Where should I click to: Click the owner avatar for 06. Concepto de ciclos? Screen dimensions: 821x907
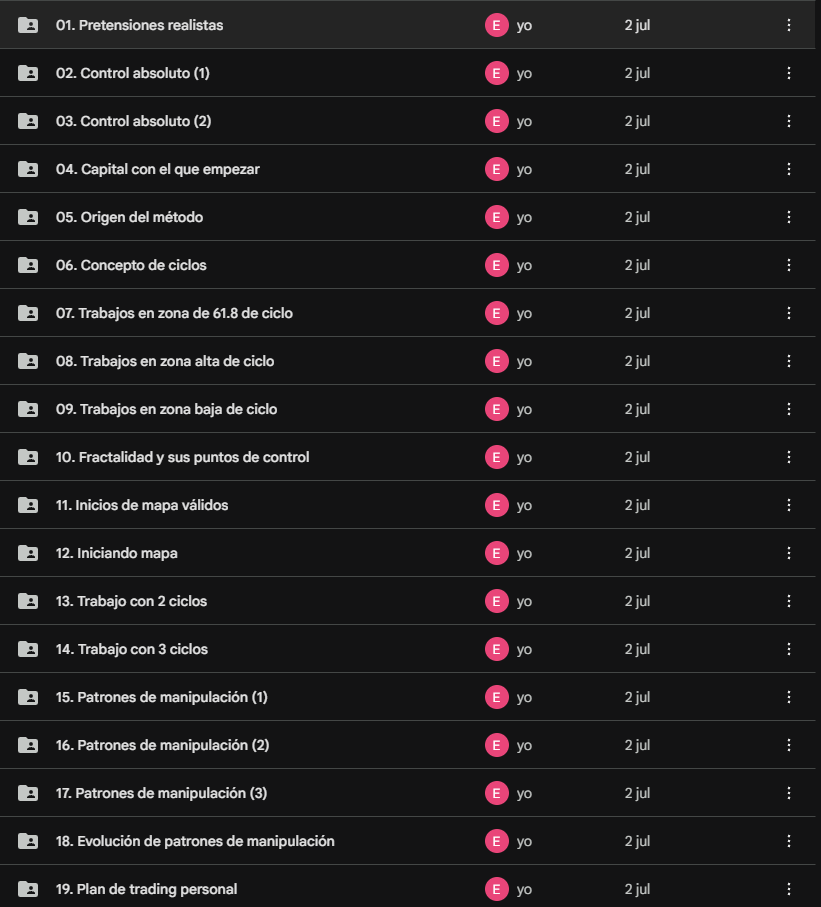click(x=496, y=265)
